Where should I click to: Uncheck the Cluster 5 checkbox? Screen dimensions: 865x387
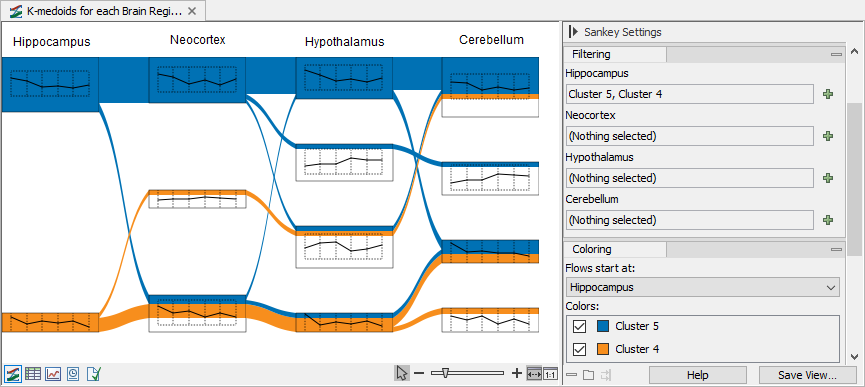[579, 326]
